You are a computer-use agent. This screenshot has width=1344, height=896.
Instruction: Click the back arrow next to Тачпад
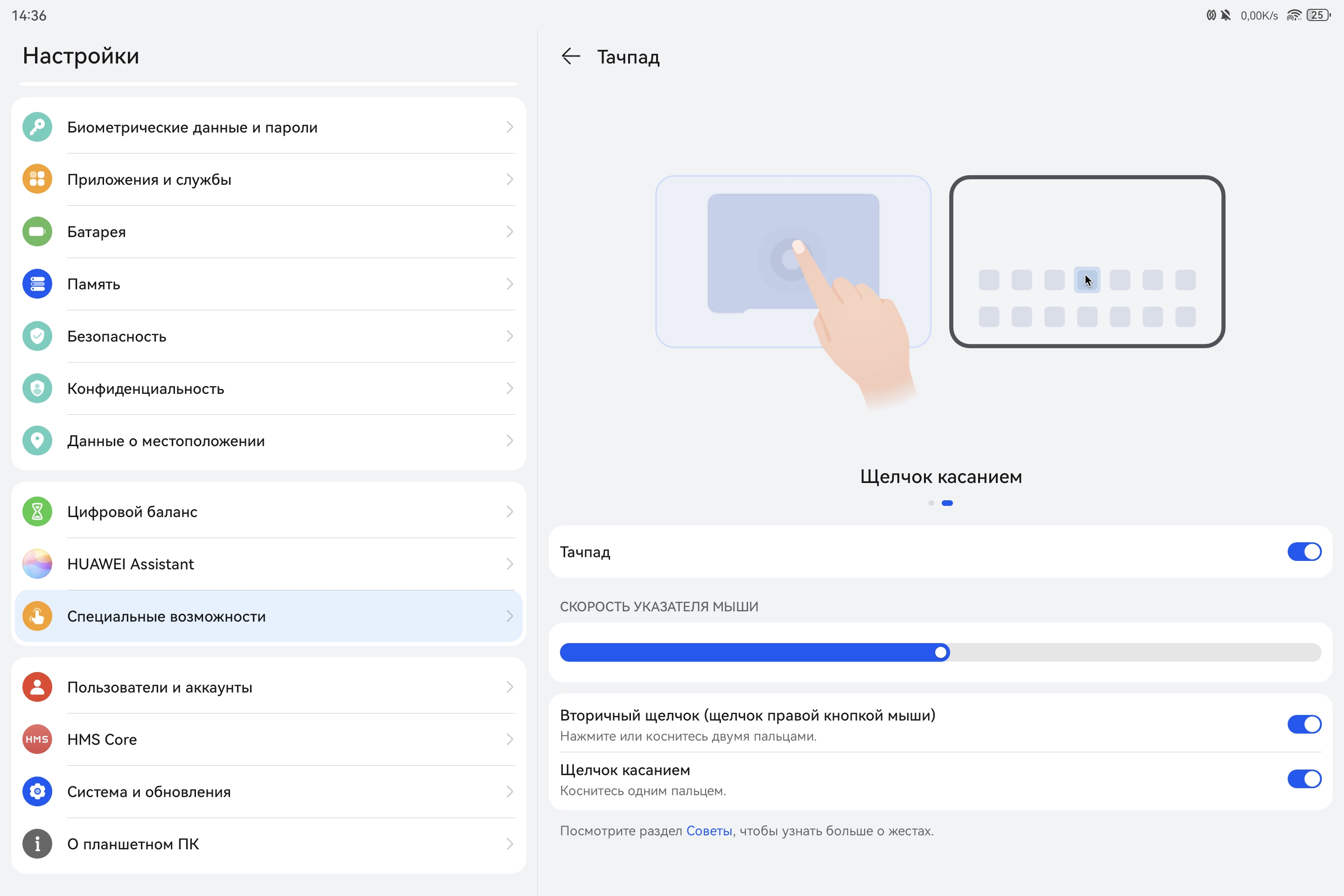570,56
